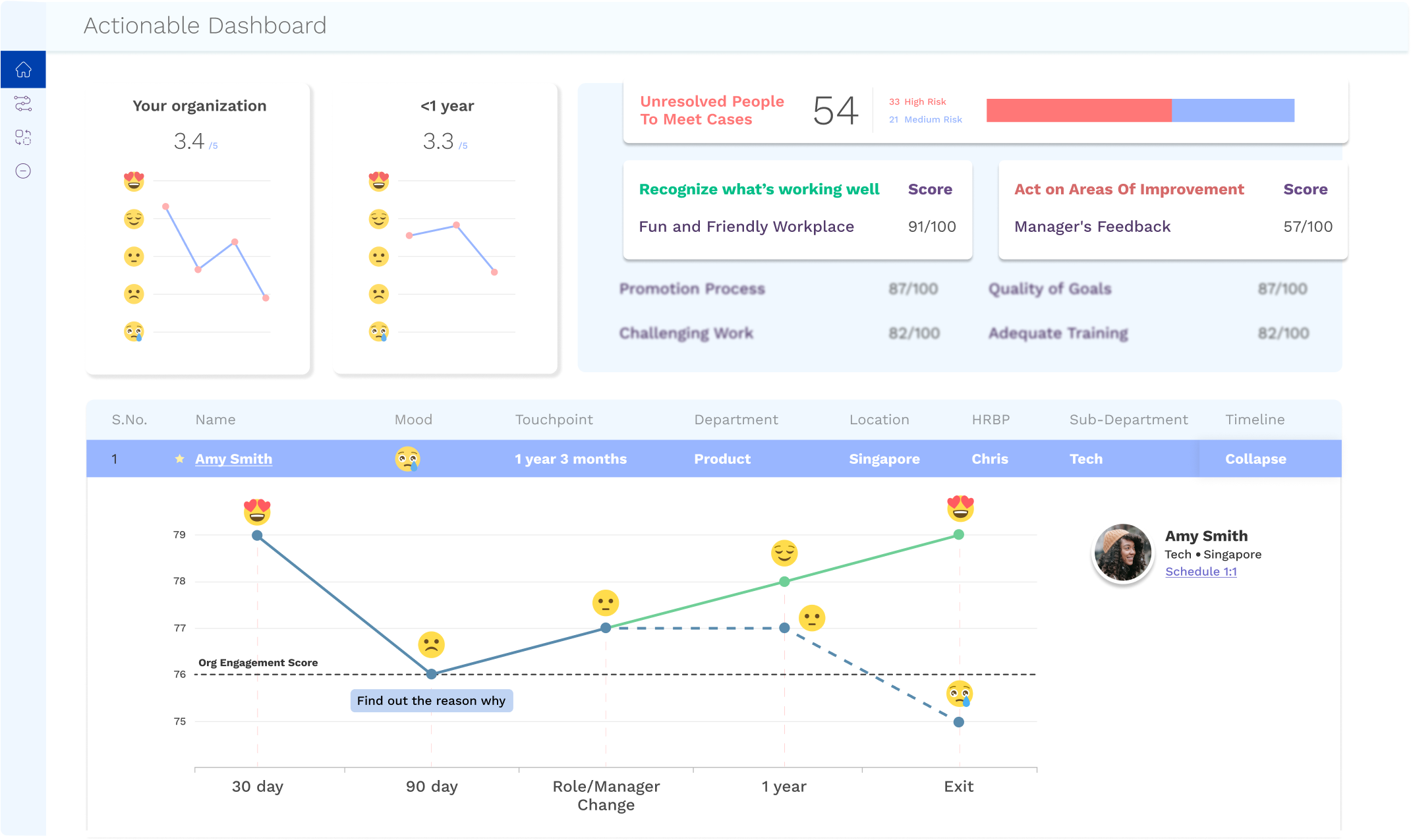Click the crying face mood icon for Amy Smith
Screen dimensions: 1411x840
point(407,459)
